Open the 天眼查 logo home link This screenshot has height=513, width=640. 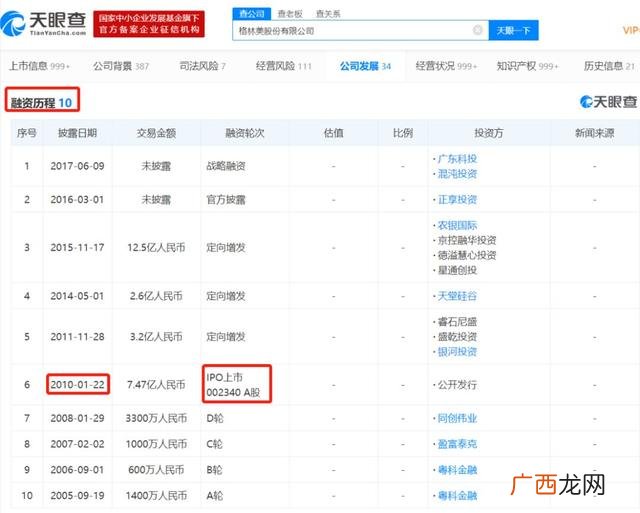point(43,24)
